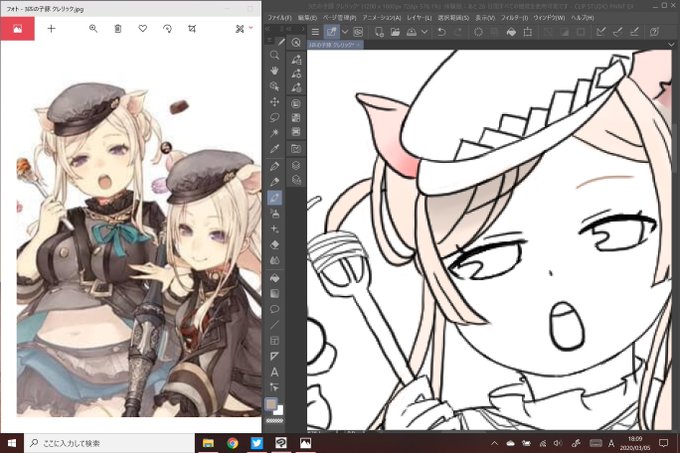
Task: Open the hamburger menu in command bar
Action: [x=315, y=32]
